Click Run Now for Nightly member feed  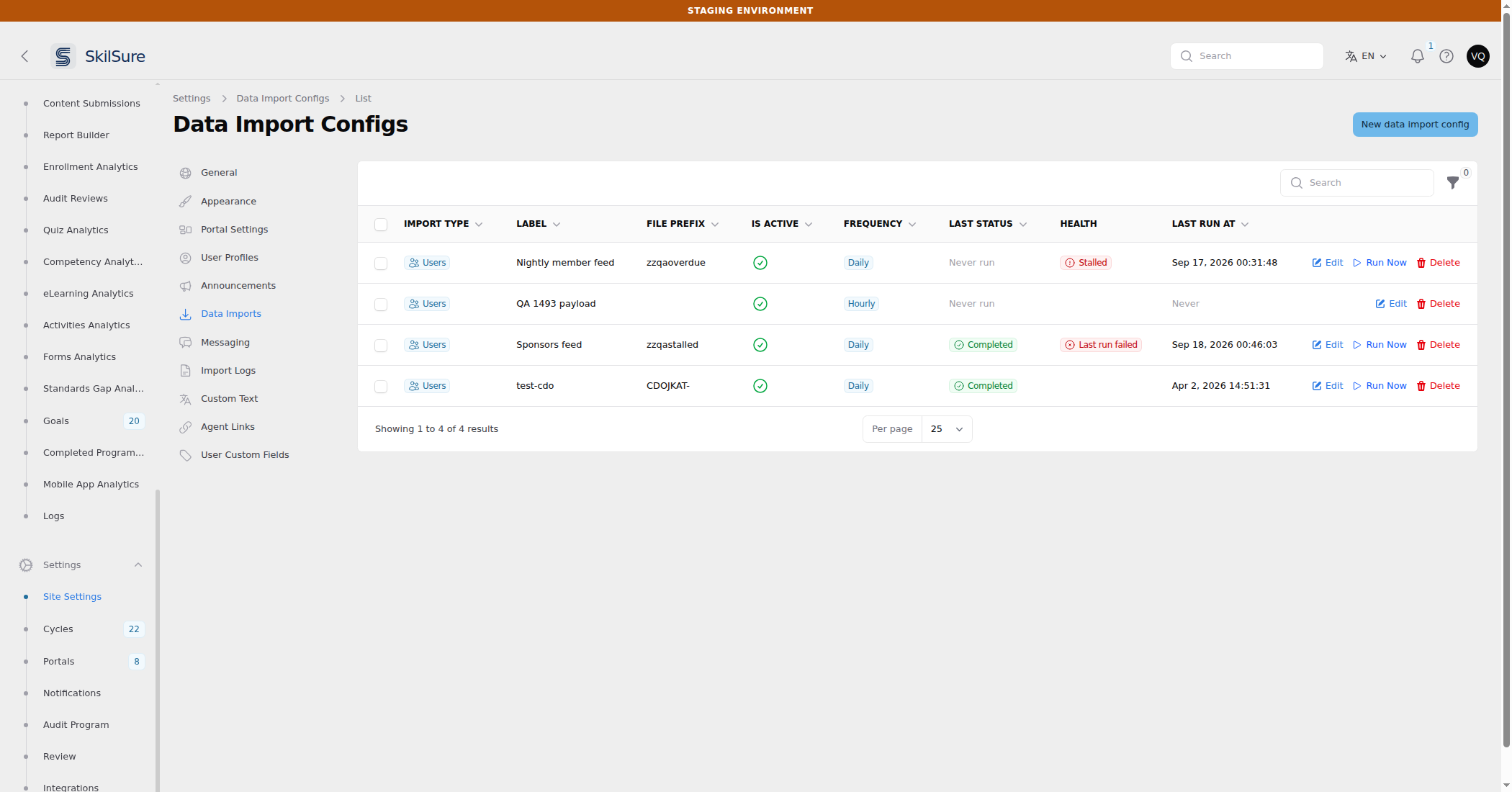(1380, 263)
